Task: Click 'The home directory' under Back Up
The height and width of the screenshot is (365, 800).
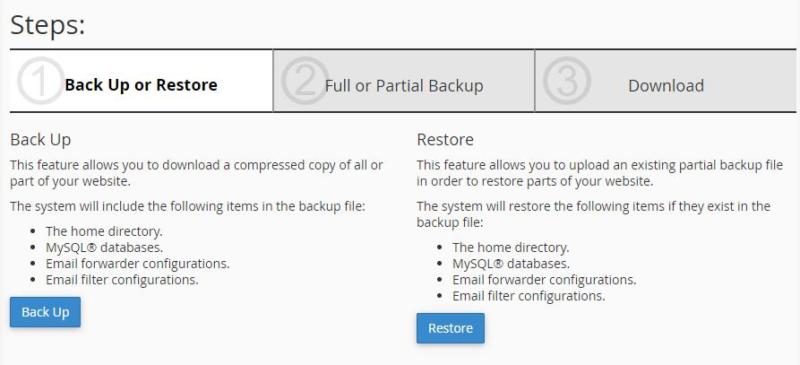Action: click(104, 231)
